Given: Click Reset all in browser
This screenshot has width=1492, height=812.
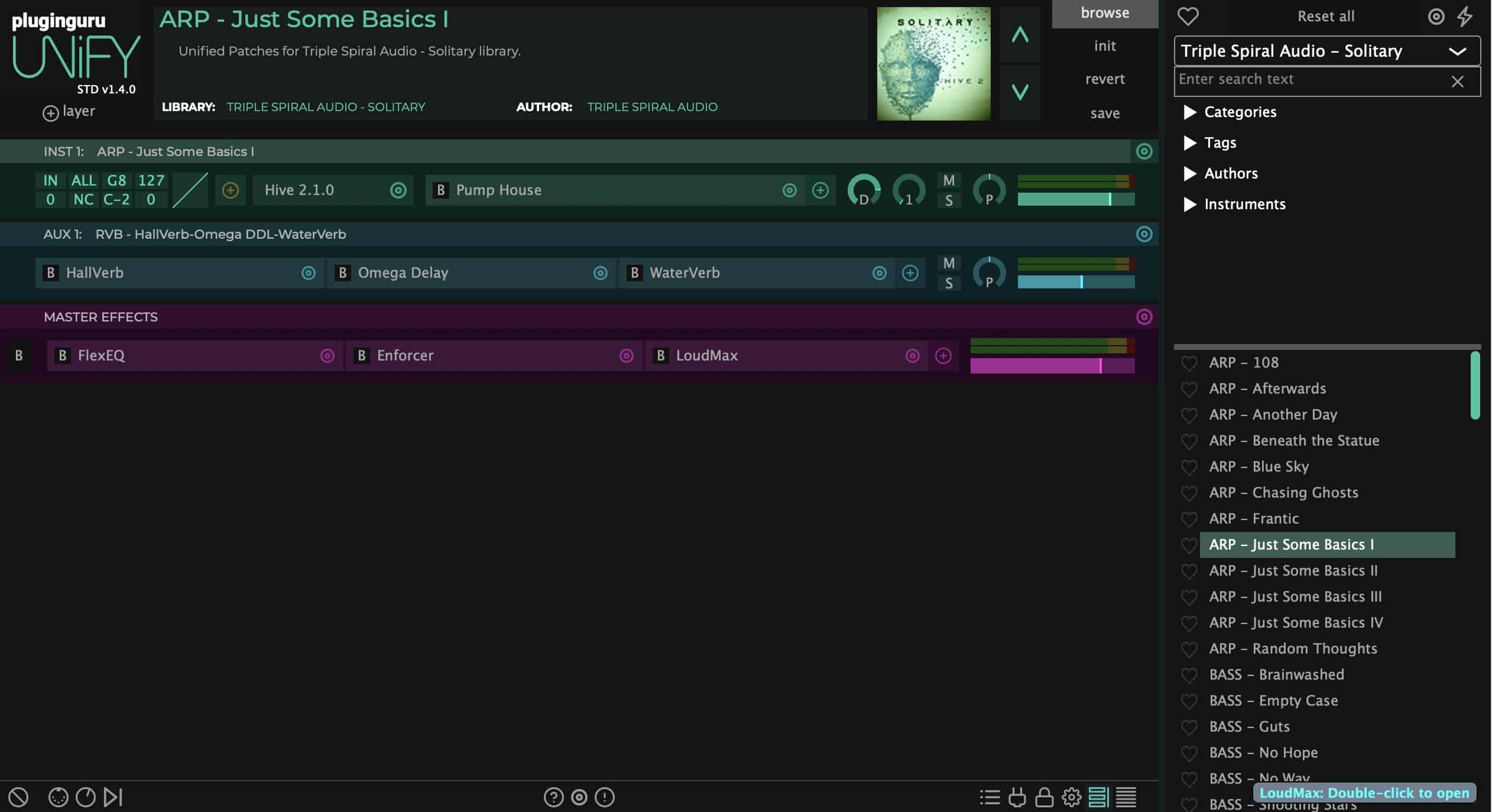Looking at the screenshot, I should pos(1326,17).
